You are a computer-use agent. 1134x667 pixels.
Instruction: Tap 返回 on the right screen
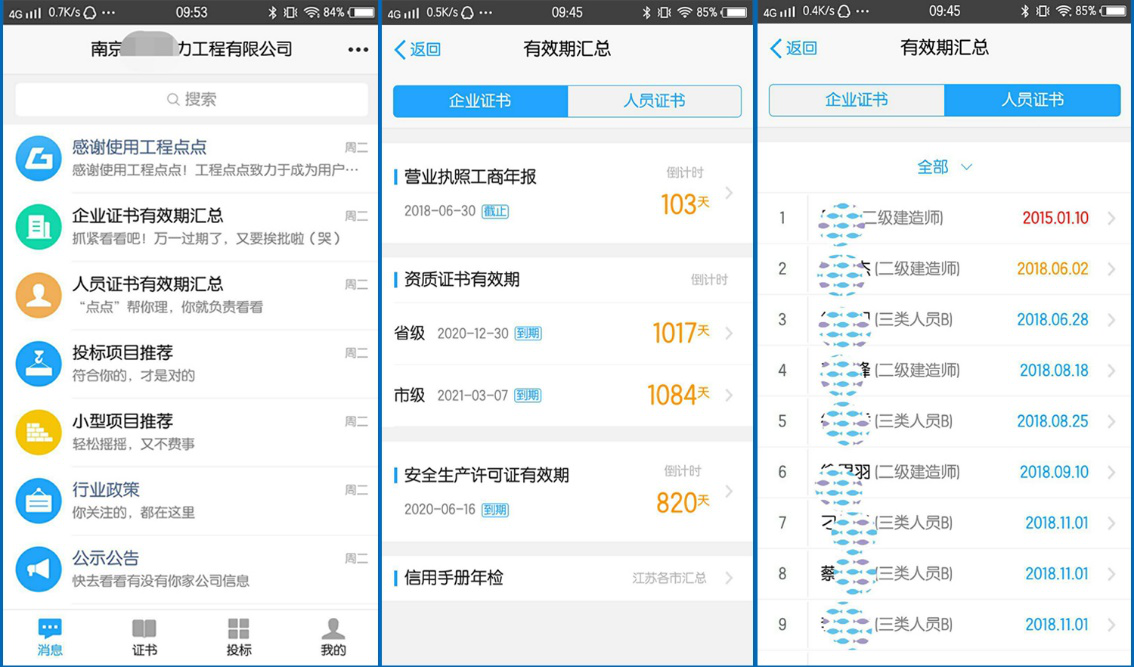pyautogui.click(x=793, y=48)
